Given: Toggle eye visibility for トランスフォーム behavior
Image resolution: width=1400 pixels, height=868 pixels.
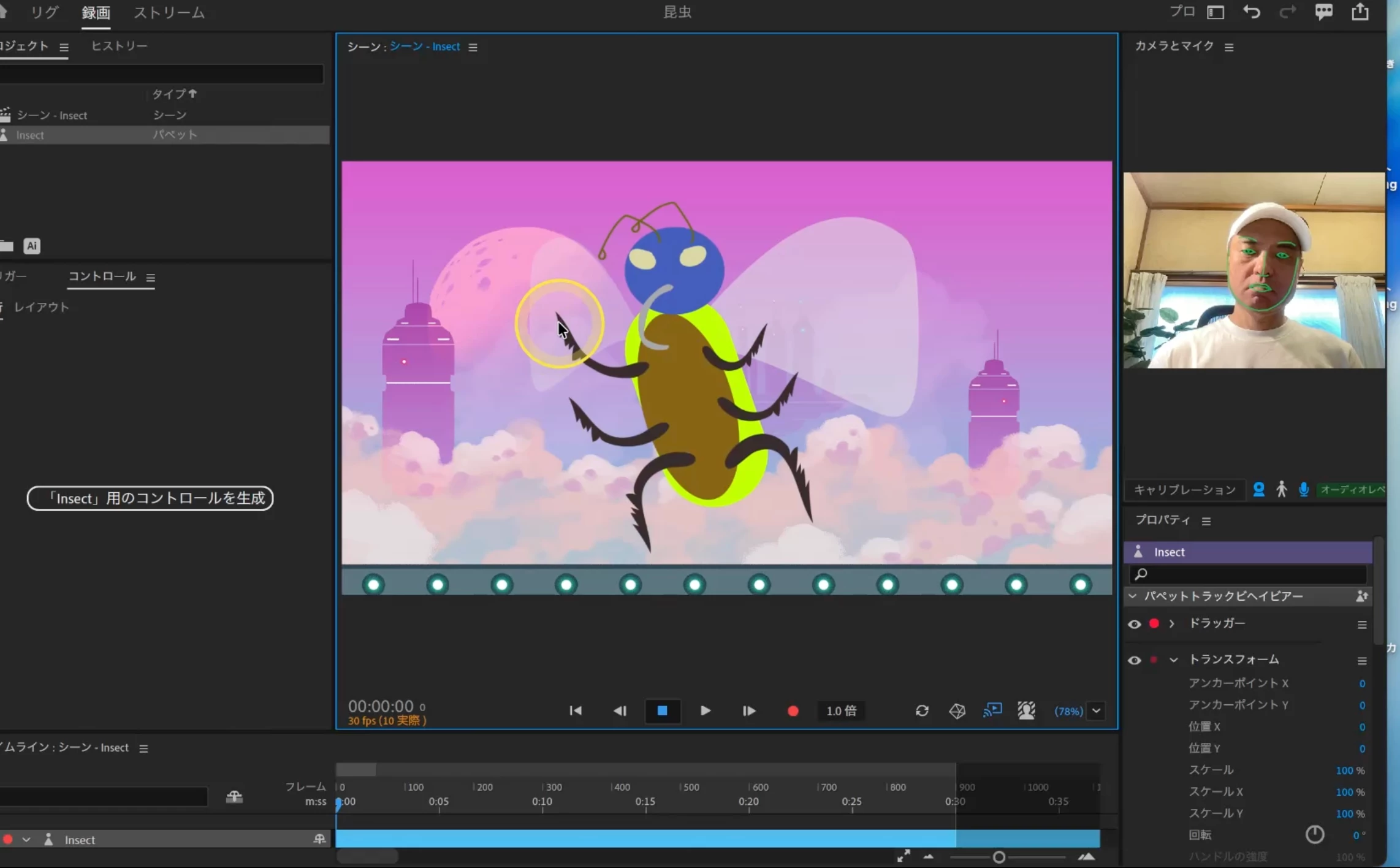Looking at the screenshot, I should tap(1134, 660).
